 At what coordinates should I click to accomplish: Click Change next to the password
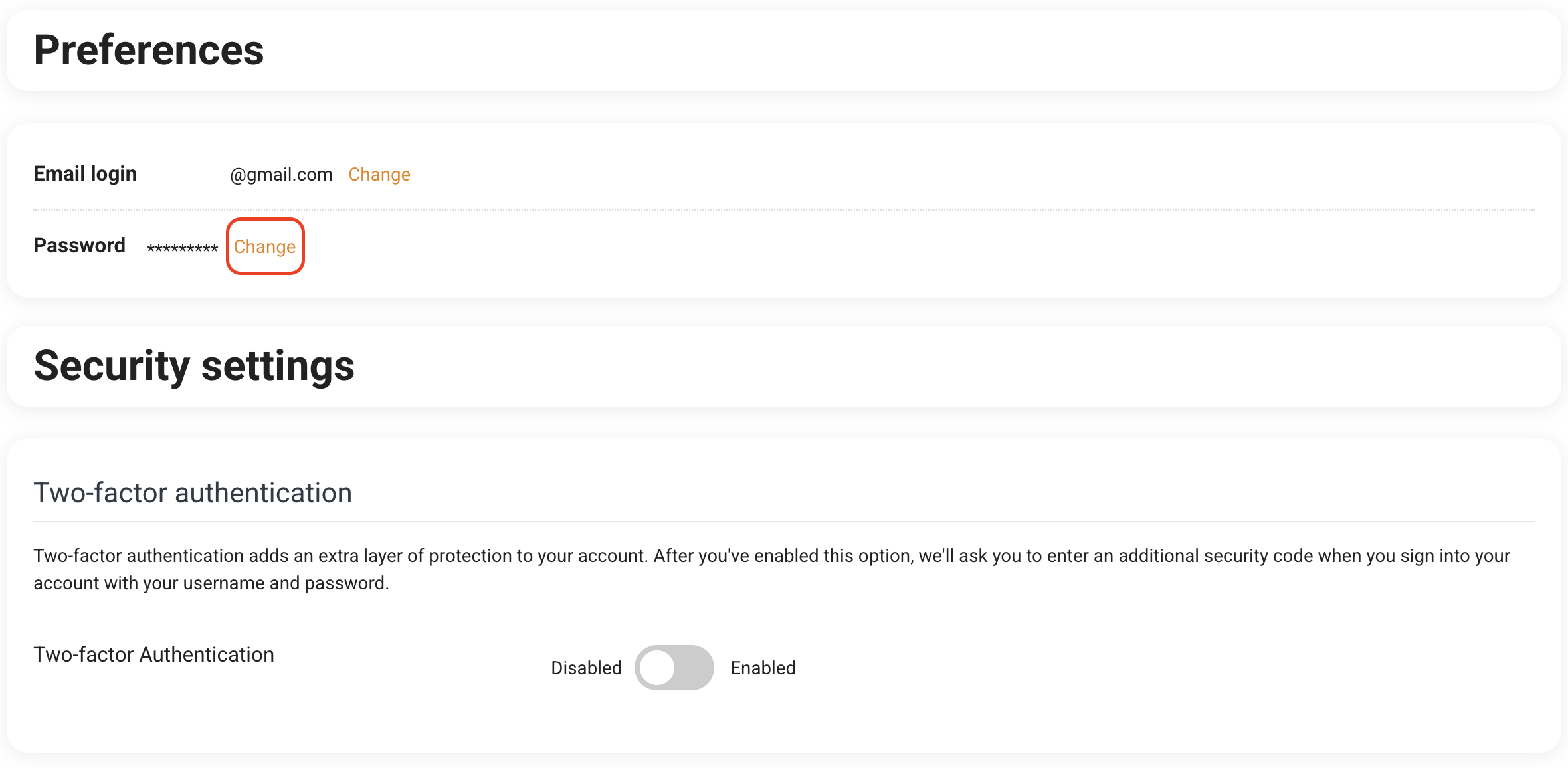pos(264,246)
